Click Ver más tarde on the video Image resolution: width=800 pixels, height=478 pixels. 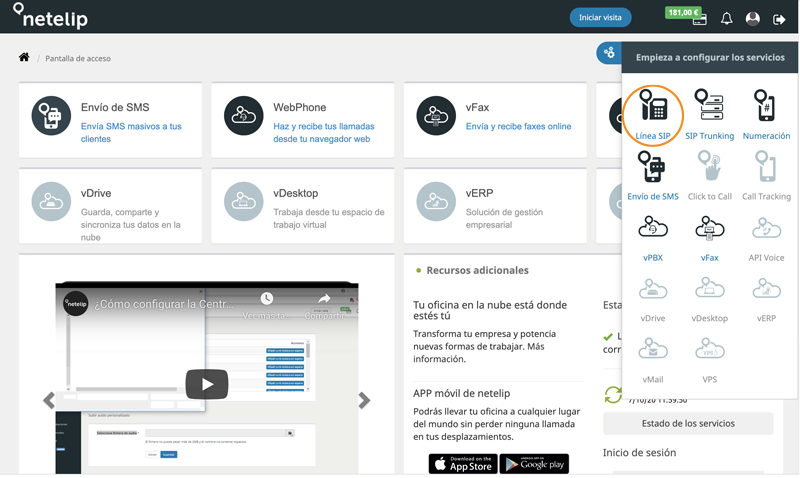click(x=266, y=306)
